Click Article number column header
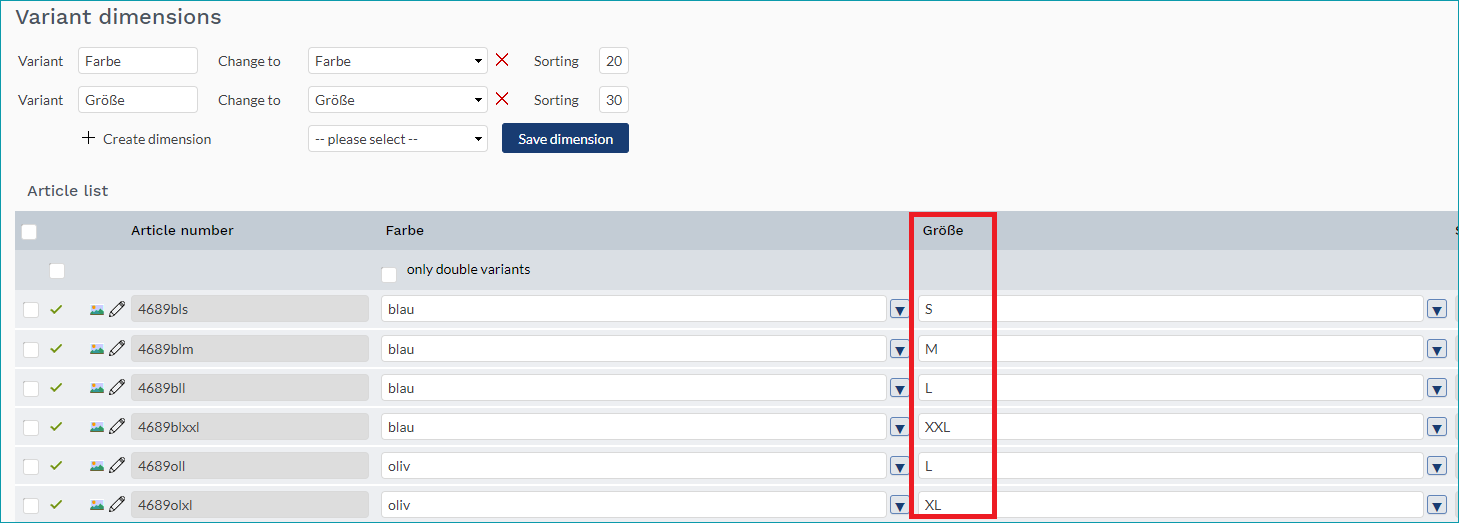The height and width of the screenshot is (523, 1459). (182, 230)
